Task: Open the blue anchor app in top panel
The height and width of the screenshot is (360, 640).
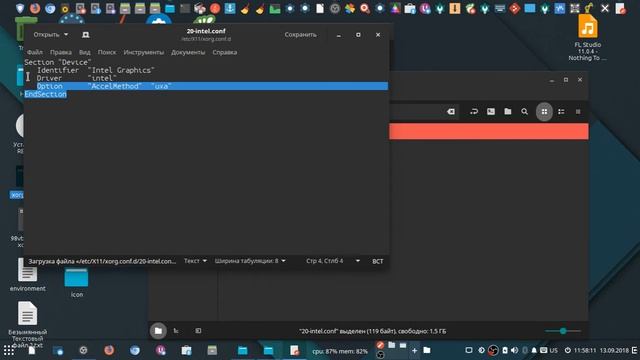Action: tap(230, 8)
